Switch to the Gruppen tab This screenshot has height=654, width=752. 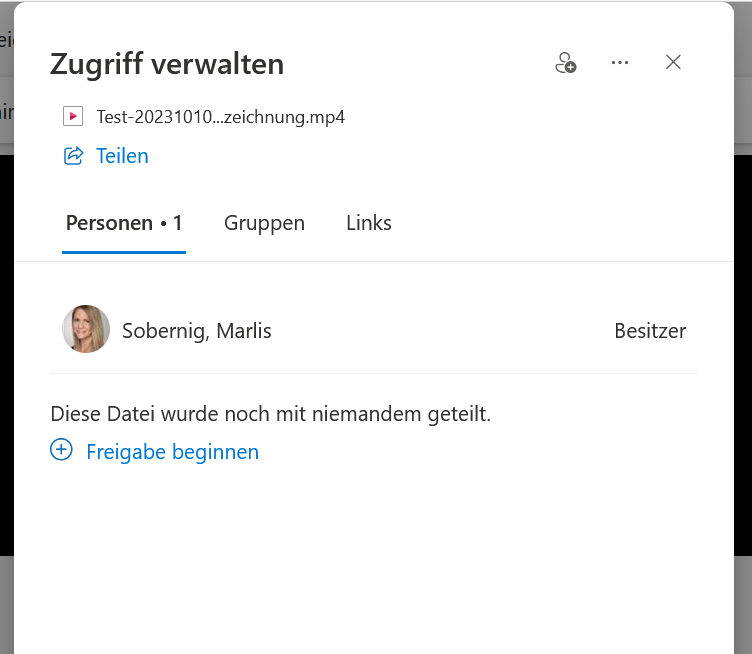(264, 223)
